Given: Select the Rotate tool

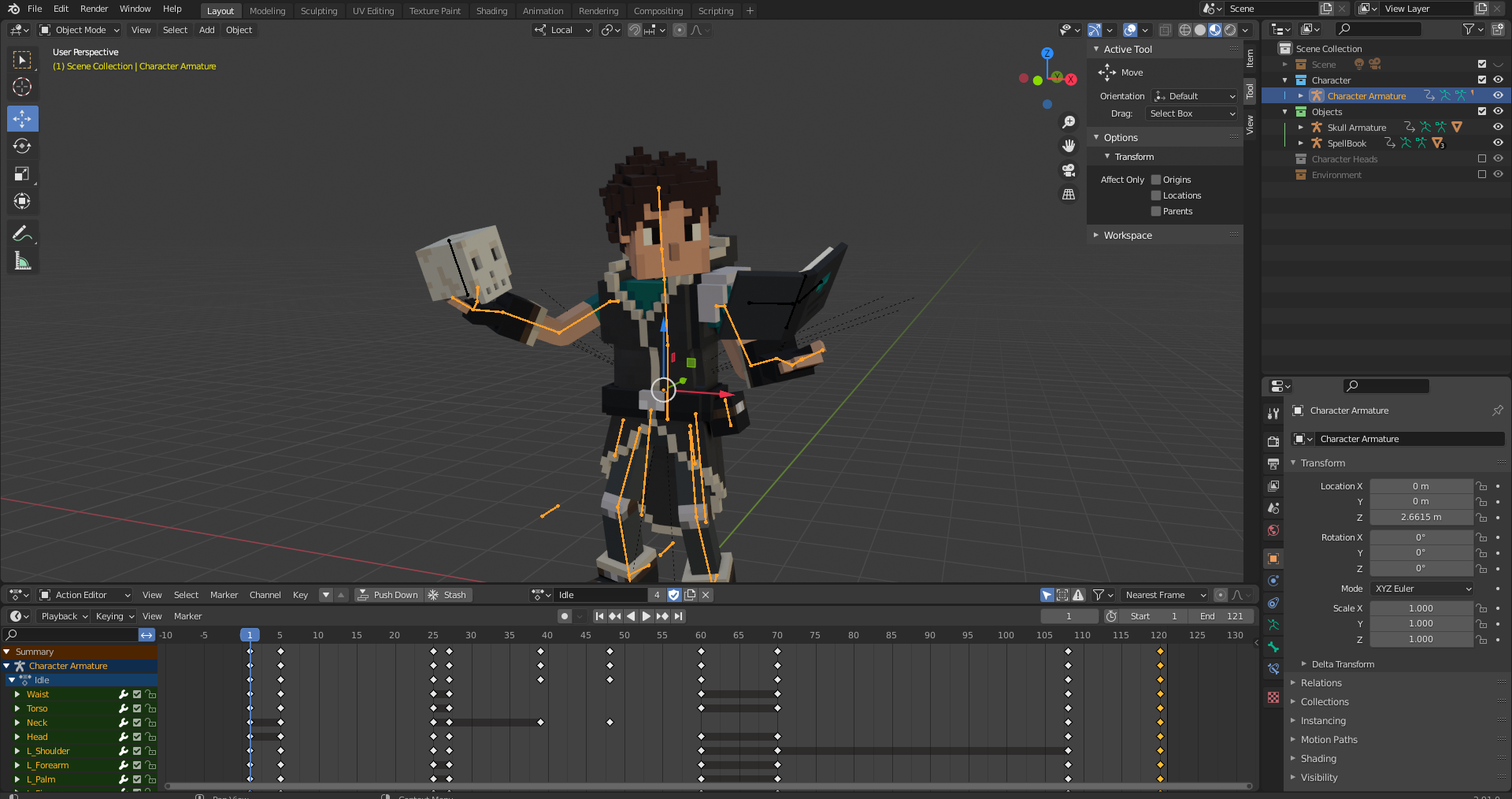Looking at the screenshot, I should tap(23, 147).
